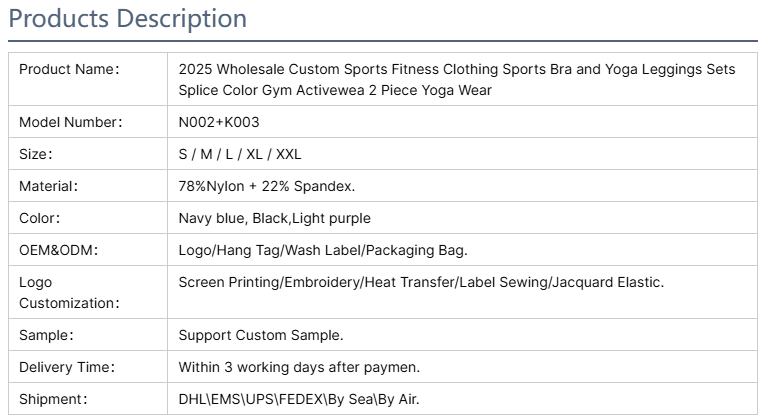Select the Screen Printing/Embroidery options text
Screen dimensions: 763x416
tap(421, 282)
